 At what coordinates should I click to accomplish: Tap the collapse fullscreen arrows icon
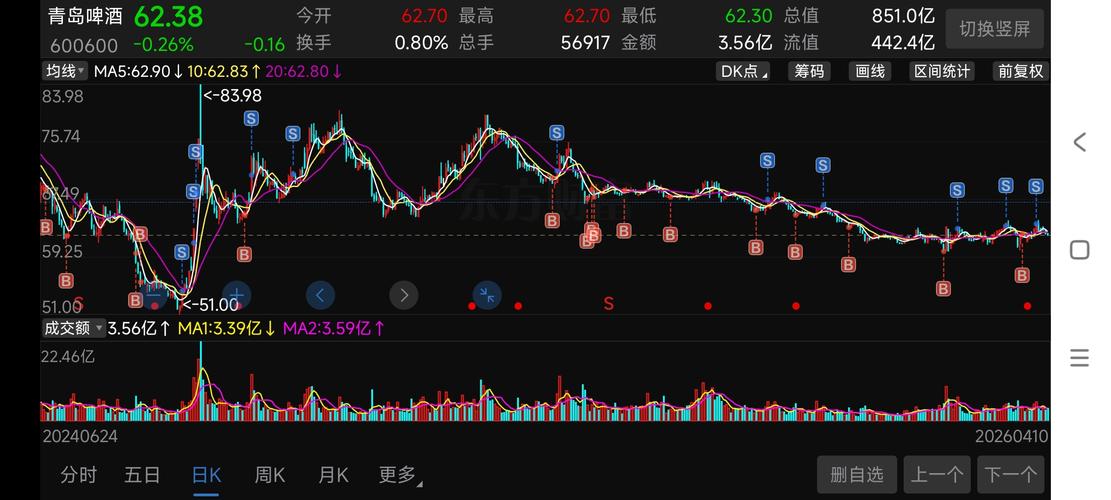[487, 295]
